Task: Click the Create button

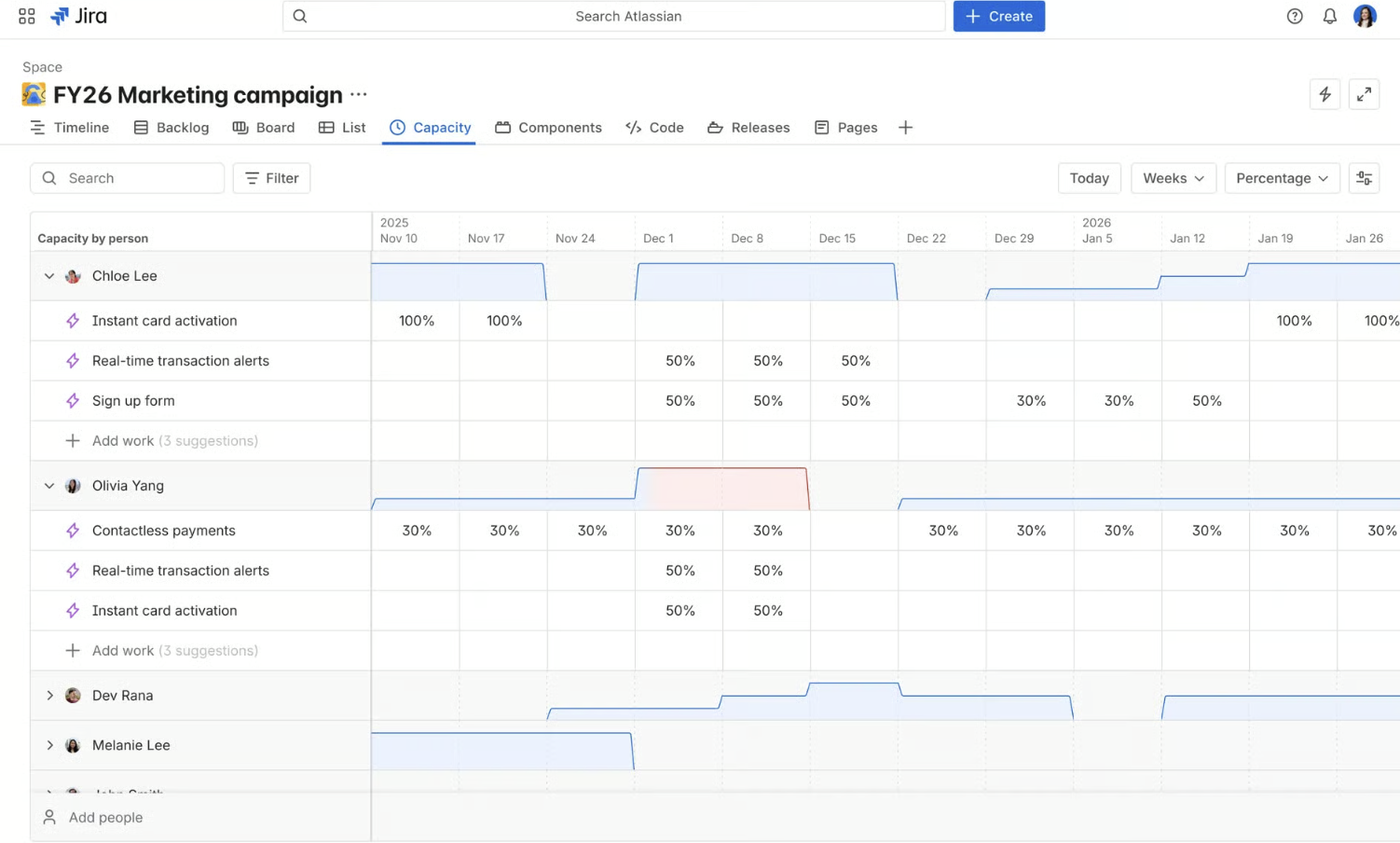Action: click(999, 16)
